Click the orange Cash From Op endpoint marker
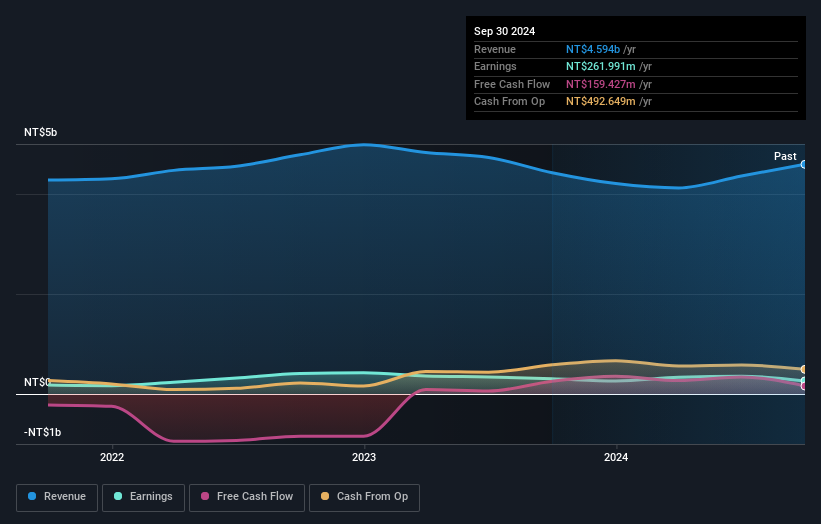The height and width of the screenshot is (524, 821). point(804,369)
